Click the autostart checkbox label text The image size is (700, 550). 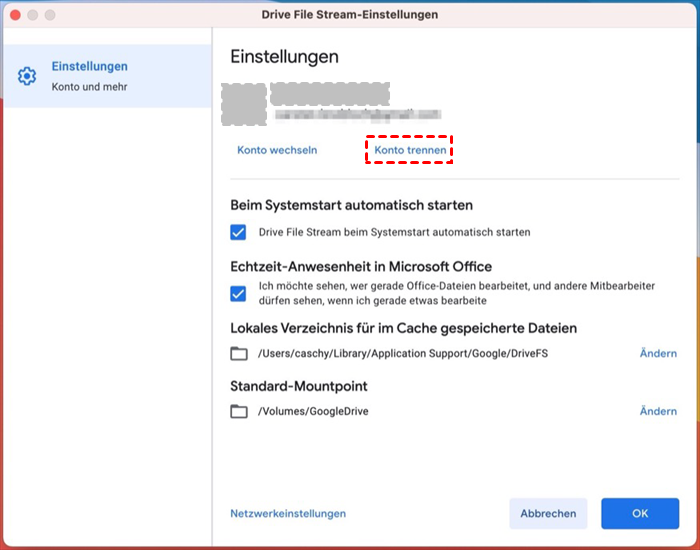394,232
